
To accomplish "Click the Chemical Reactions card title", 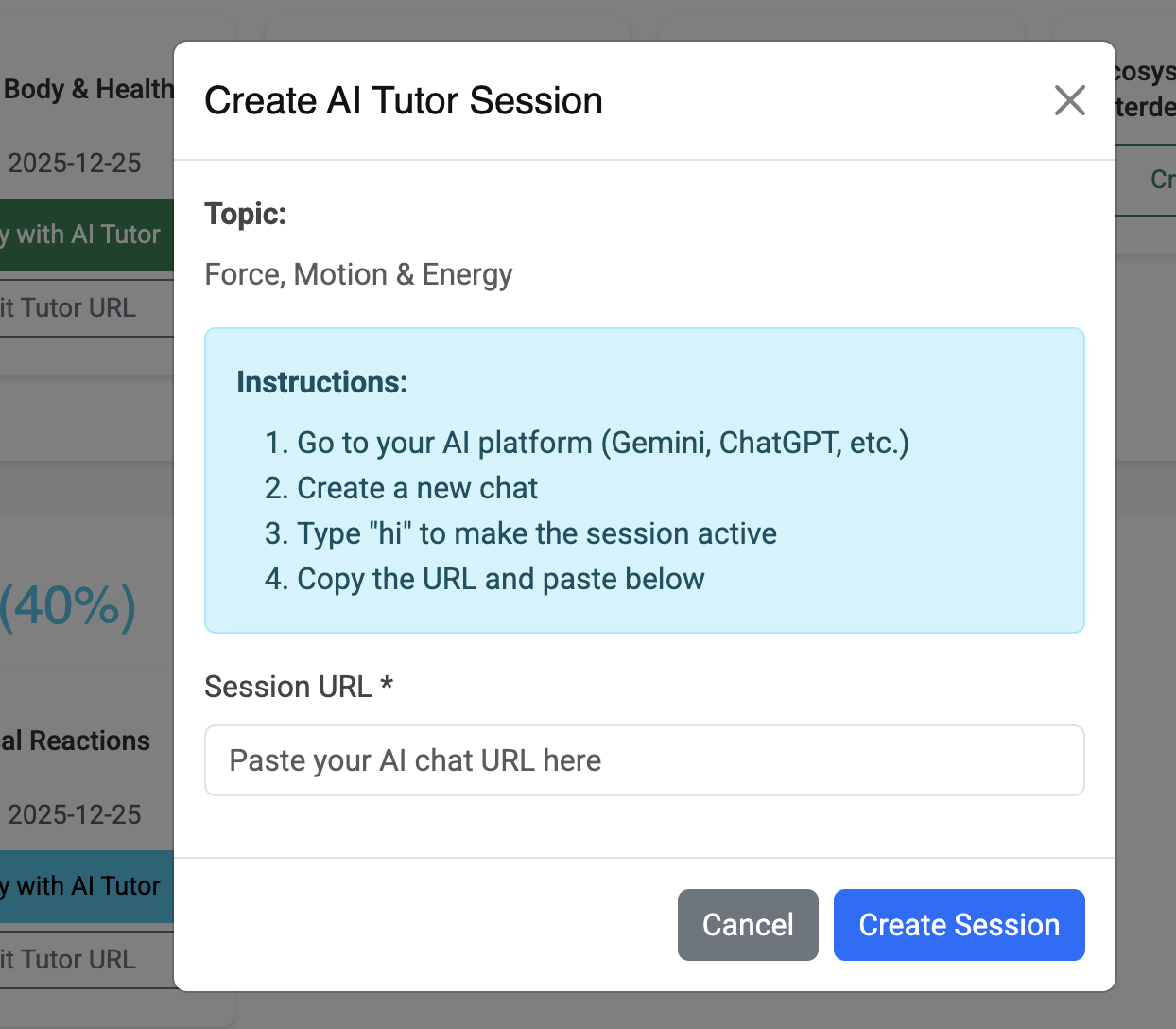I will point(78,741).
